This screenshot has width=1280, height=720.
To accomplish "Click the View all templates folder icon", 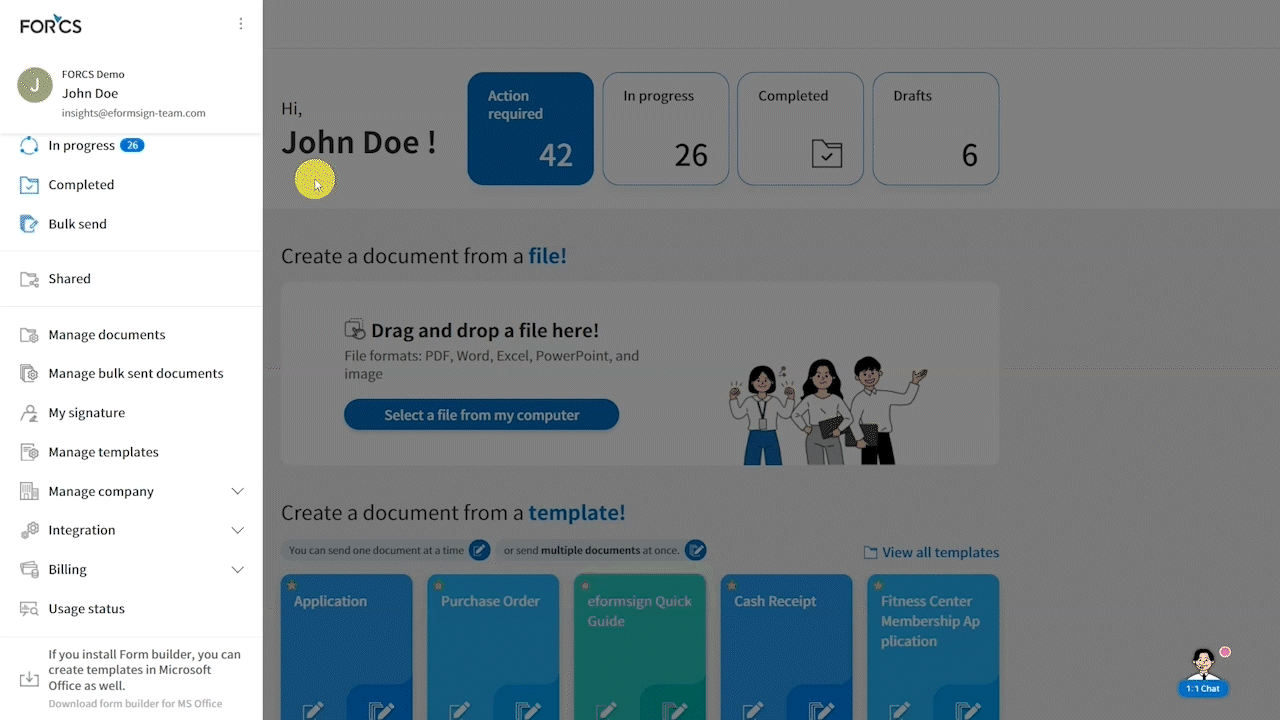I will (870, 553).
